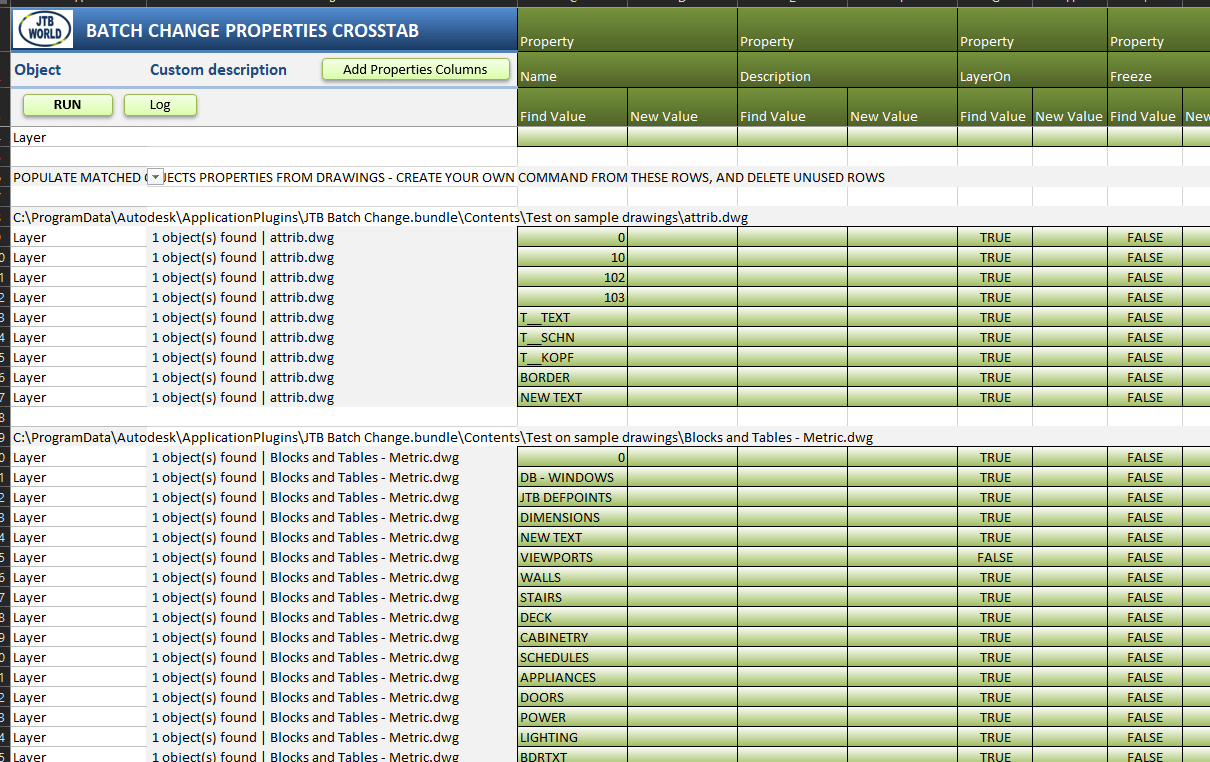
Task: Click the Freeze FALSE value in STAIRS row
Action: (x=1145, y=597)
